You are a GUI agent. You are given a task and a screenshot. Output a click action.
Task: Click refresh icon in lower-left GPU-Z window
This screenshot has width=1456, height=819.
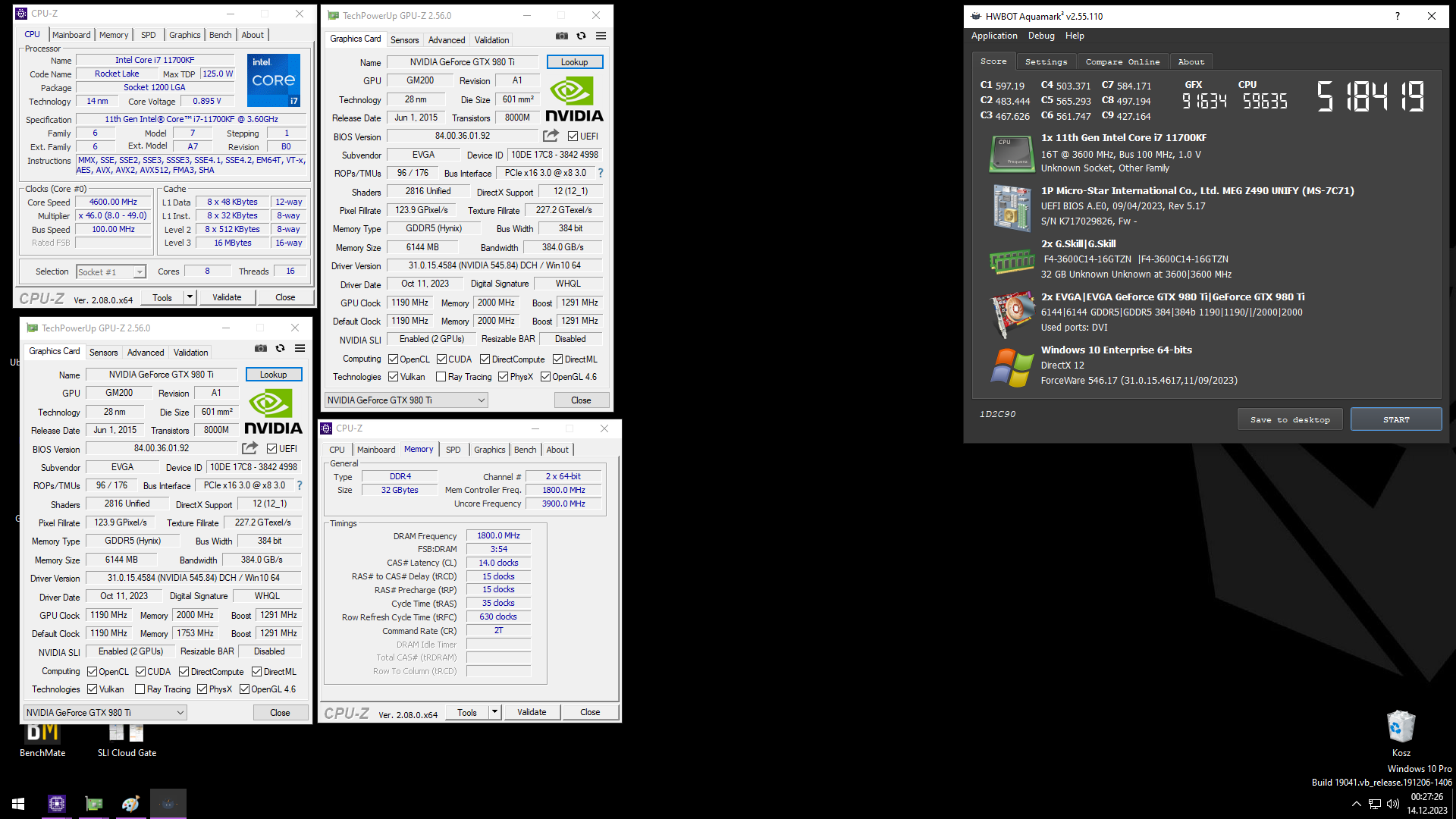coord(281,348)
